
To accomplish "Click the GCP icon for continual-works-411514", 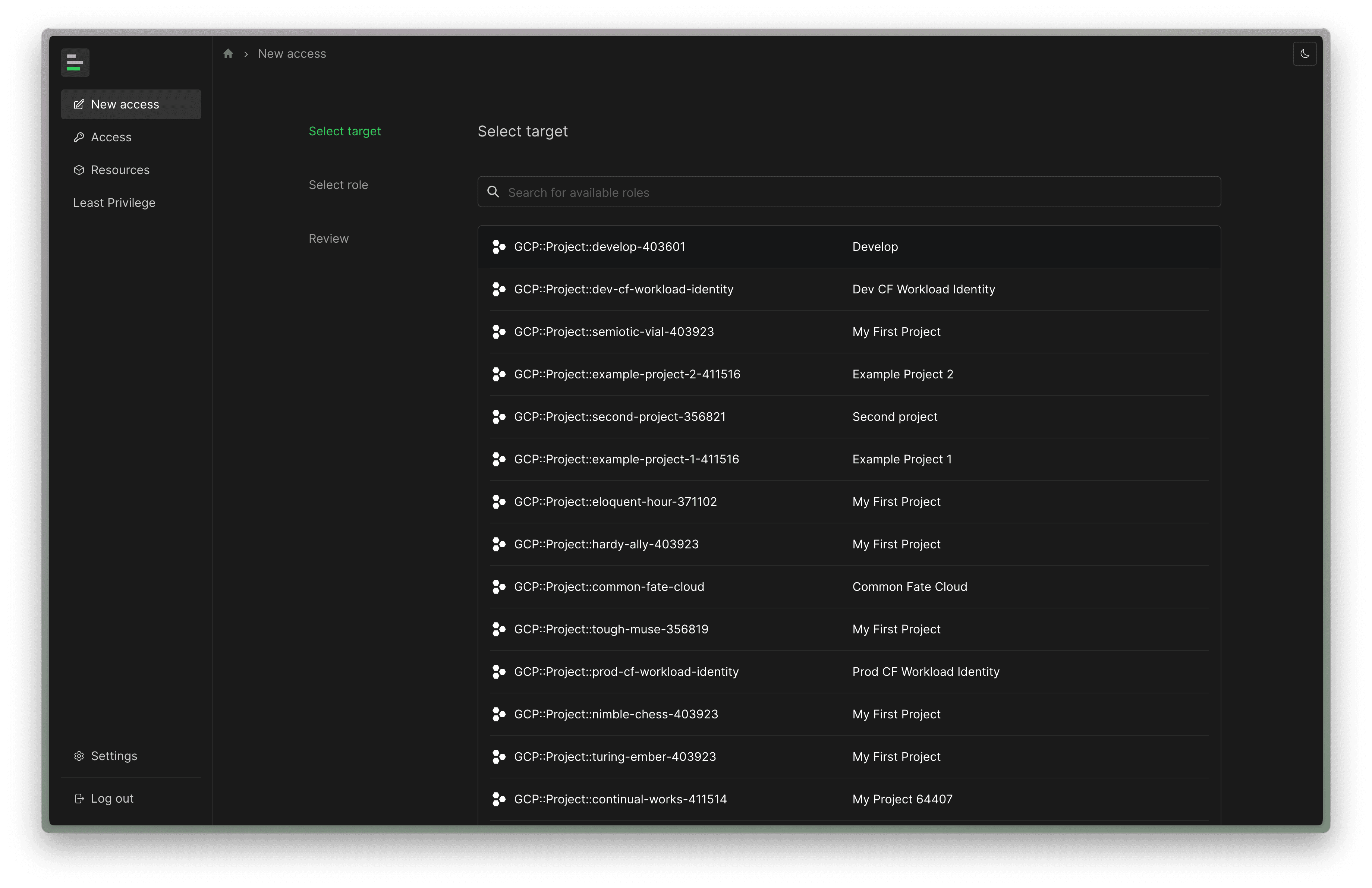I will [498, 799].
